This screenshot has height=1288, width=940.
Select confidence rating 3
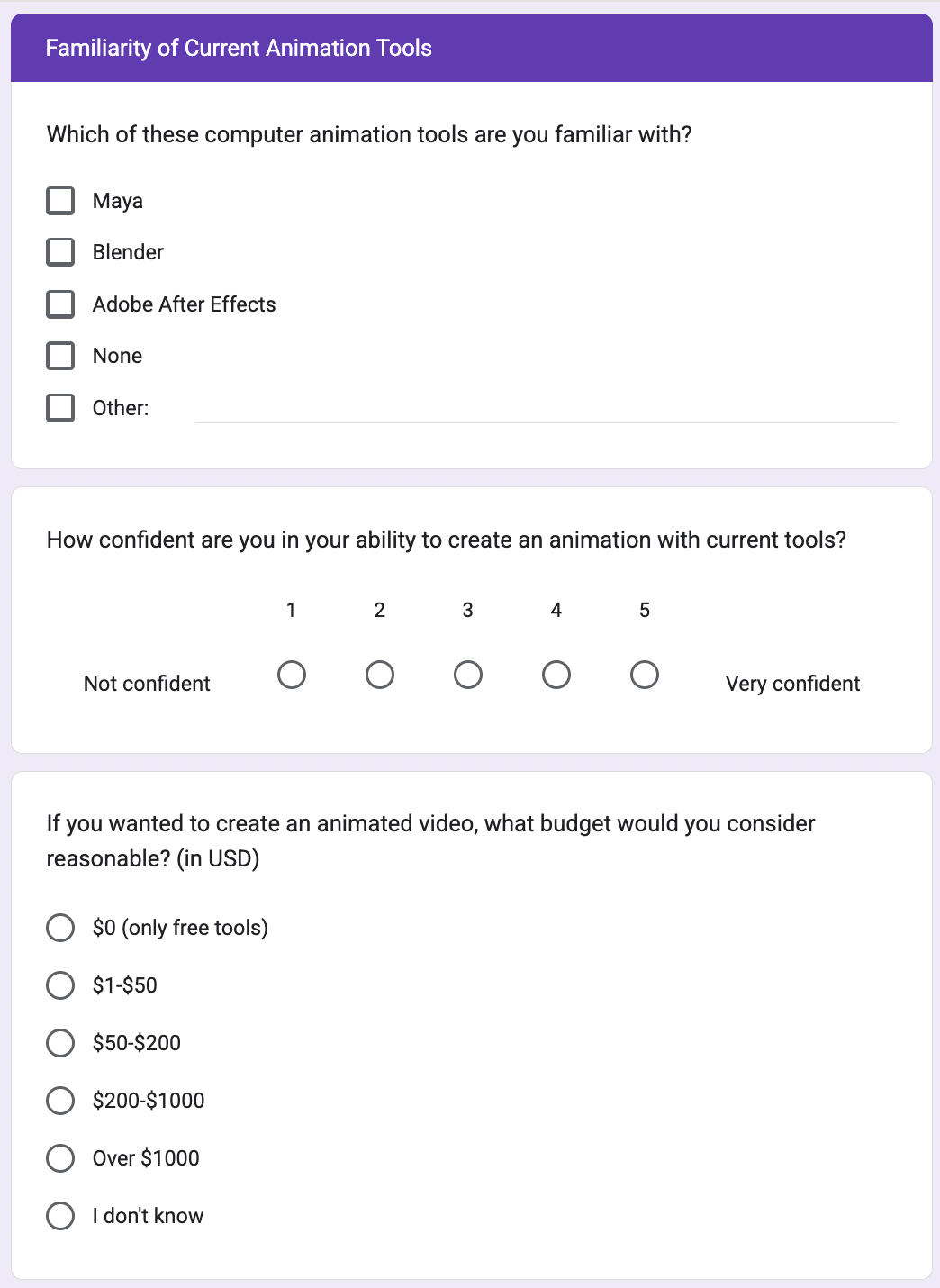coord(468,675)
